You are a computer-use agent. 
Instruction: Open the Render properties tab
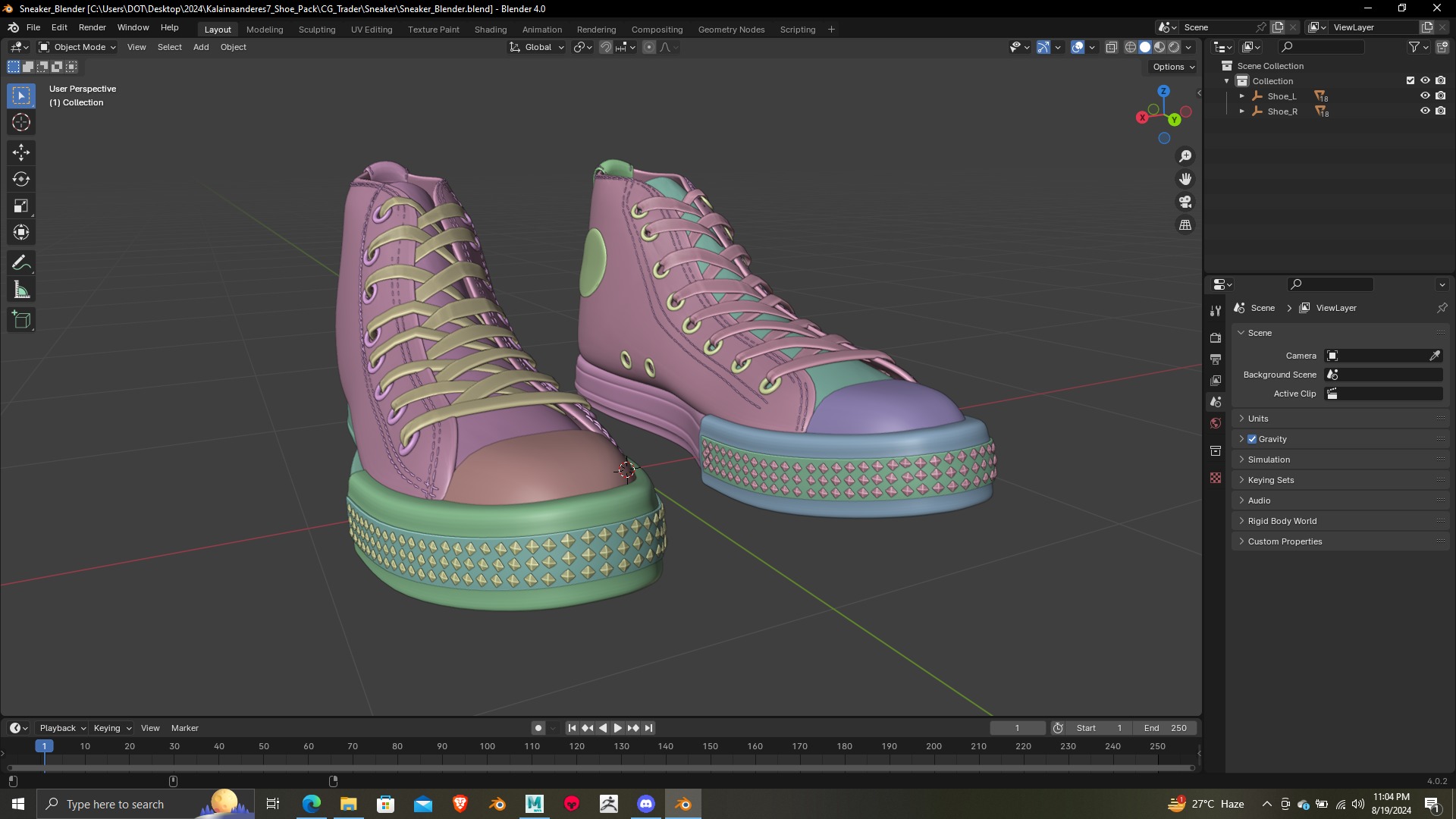pyautogui.click(x=1216, y=337)
